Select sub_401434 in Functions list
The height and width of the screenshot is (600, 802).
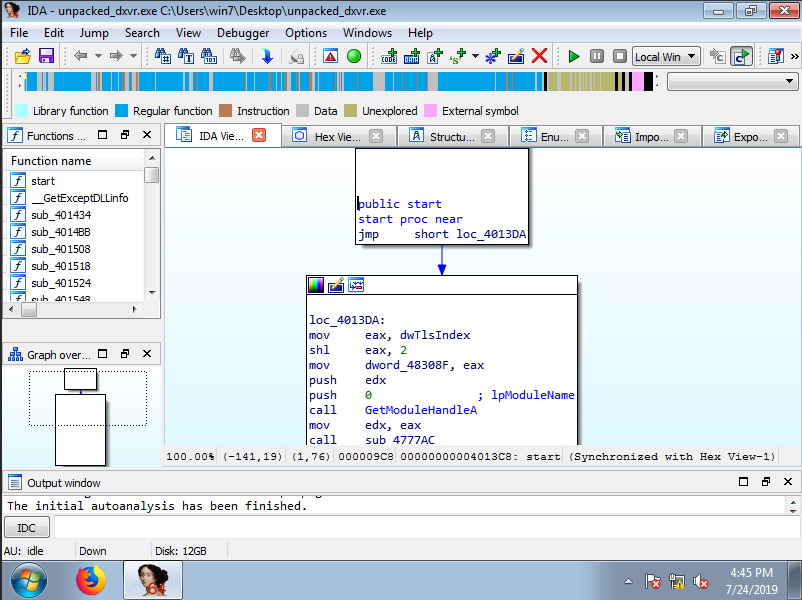(x=60, y=215)
